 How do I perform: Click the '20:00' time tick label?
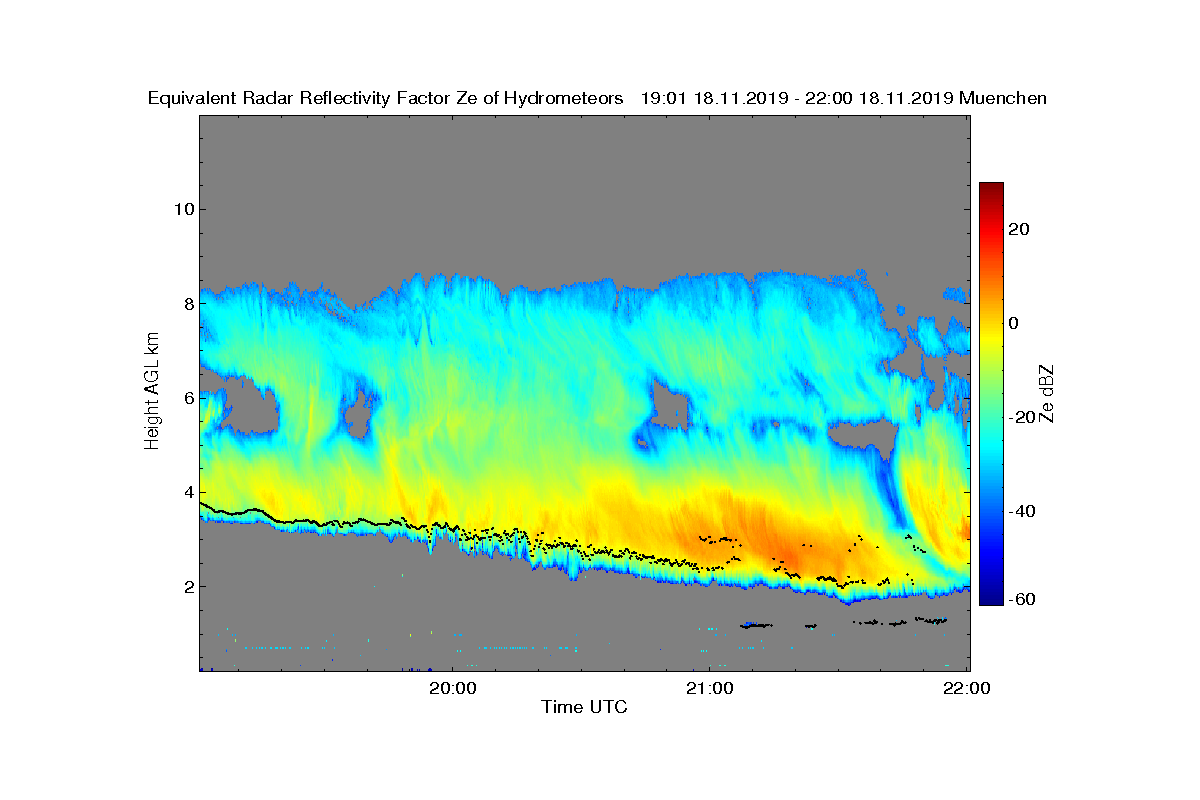coord(452,688)
